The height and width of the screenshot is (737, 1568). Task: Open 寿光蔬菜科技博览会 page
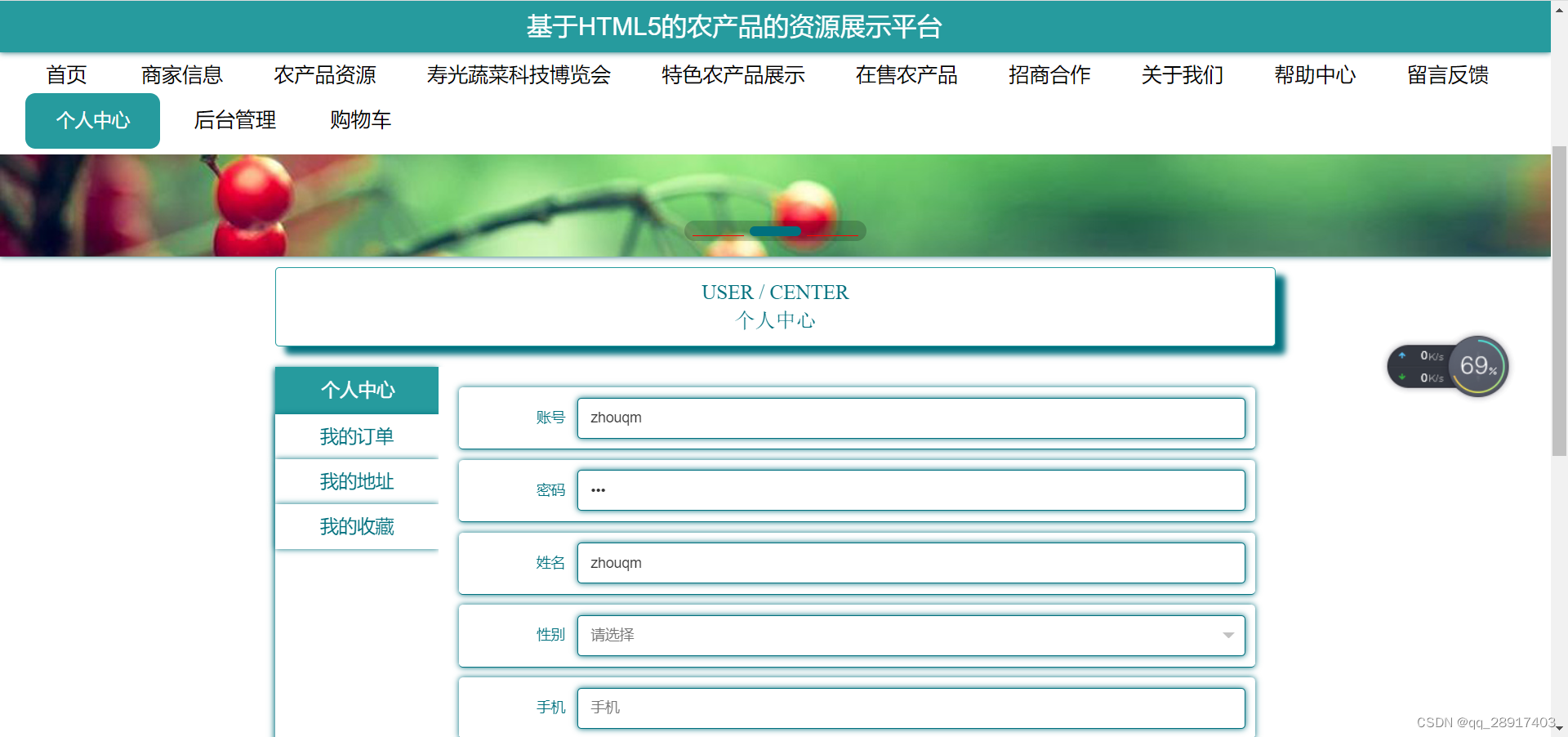tap(519, 75)
